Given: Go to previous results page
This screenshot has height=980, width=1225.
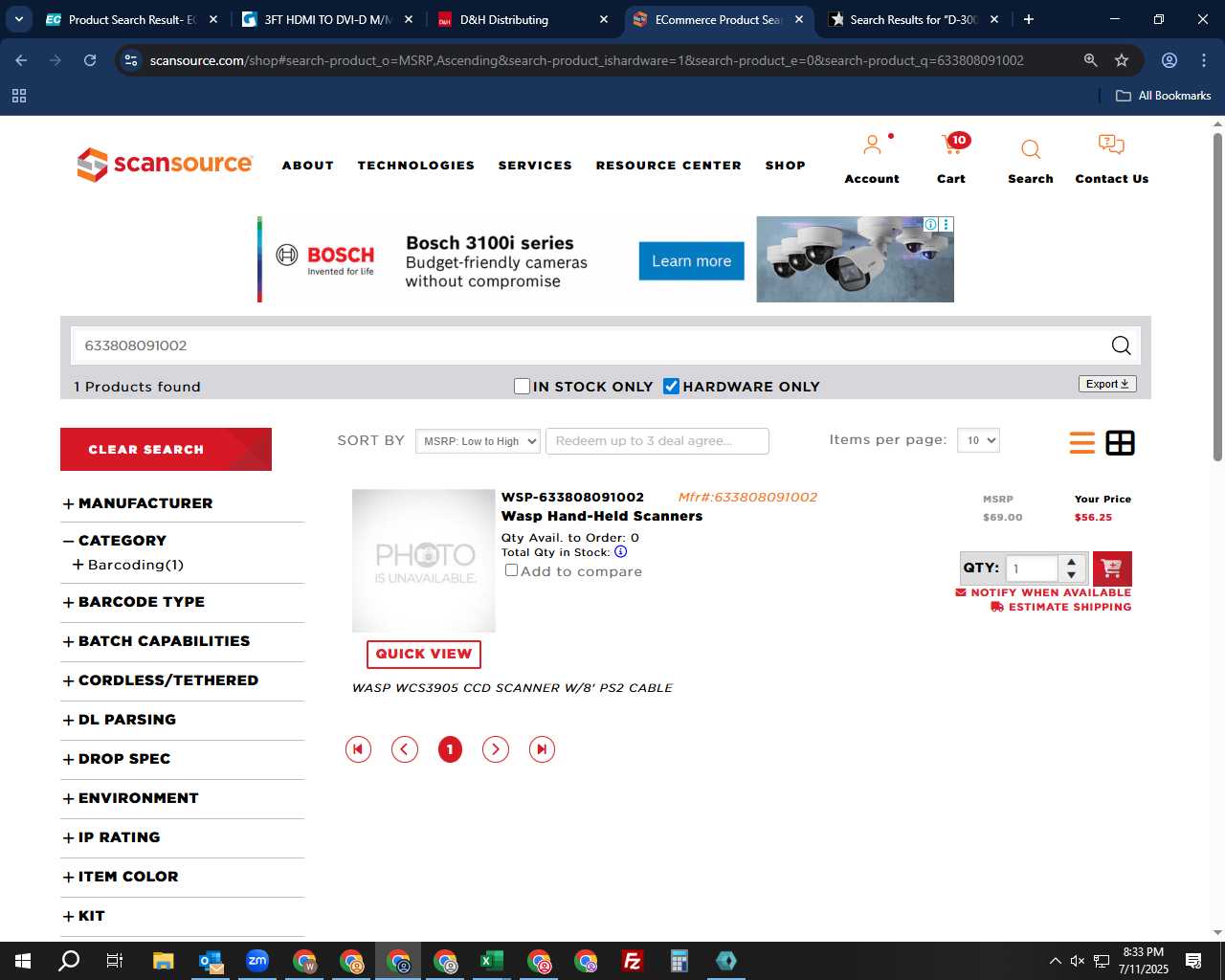Looking at the screenshot, I should point(405,749).
